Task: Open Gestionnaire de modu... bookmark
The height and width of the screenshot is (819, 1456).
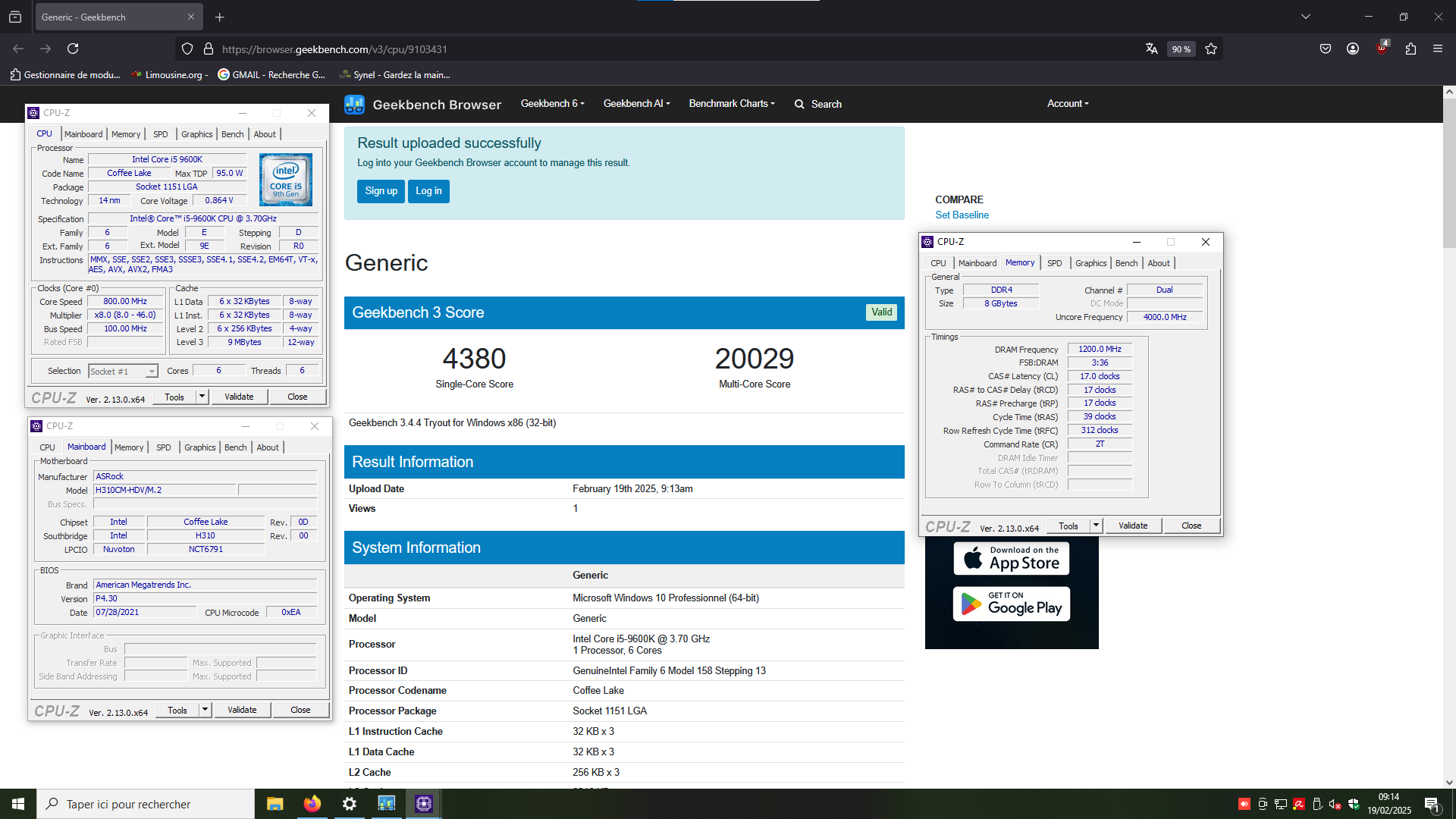Action: (65, 74)
